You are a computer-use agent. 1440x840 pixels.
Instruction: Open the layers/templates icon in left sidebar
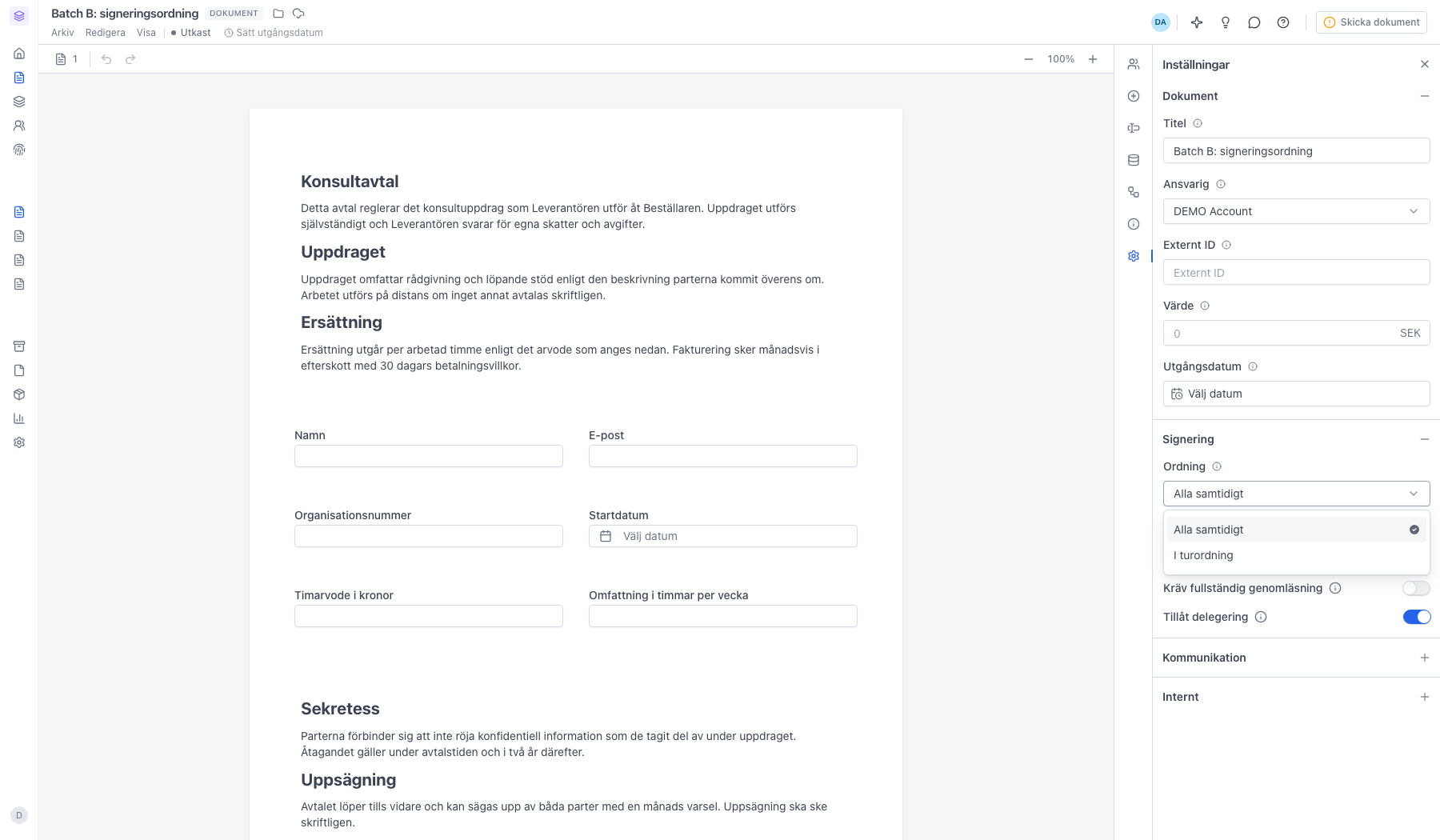tap(19, 102)
